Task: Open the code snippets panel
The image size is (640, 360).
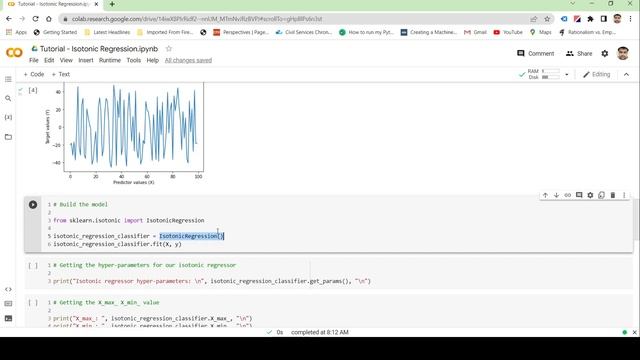Action: point(8,289)
